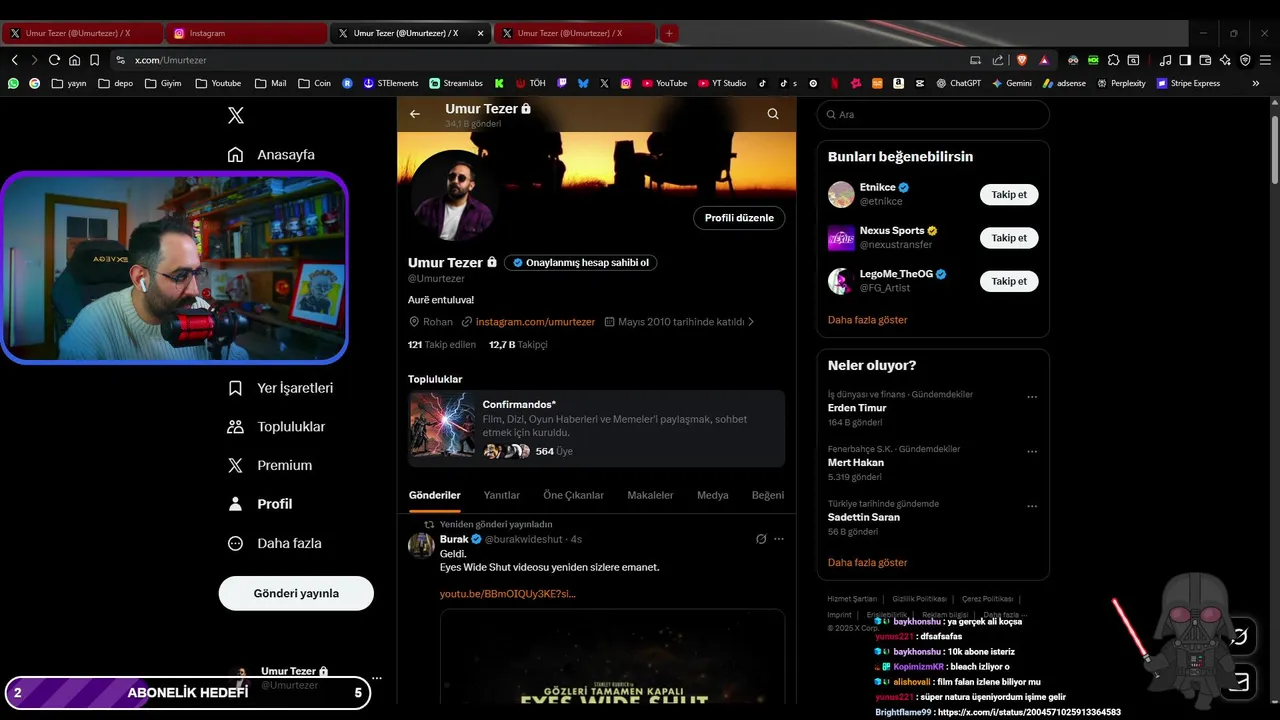Select the Gönderiler profile tab
The image size is (1280, 720).
[x=434, y=495]
